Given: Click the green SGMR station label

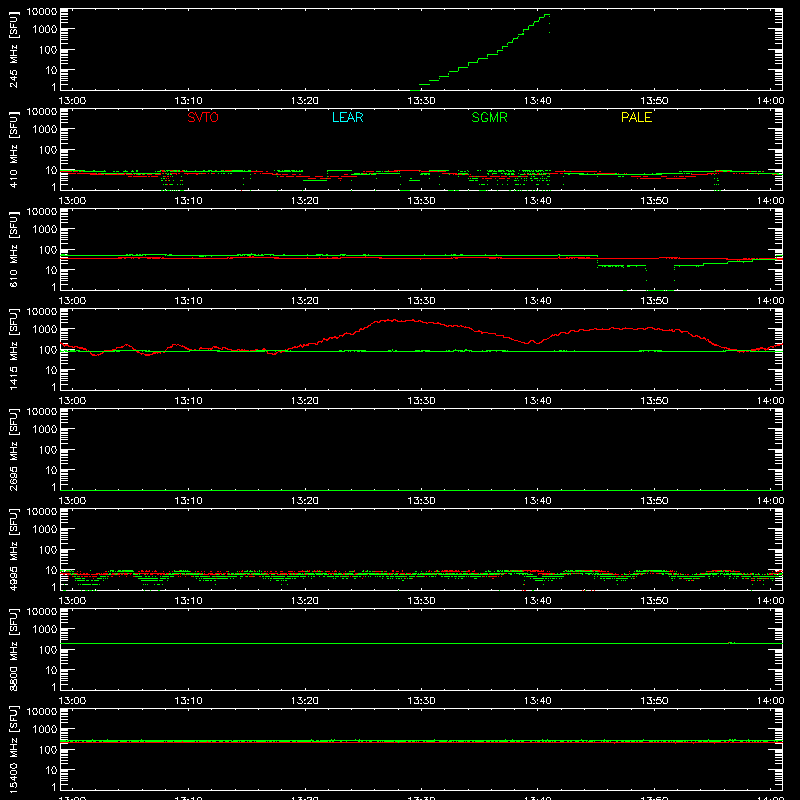Looking at the screenshot, I should (x=489, y=117).
